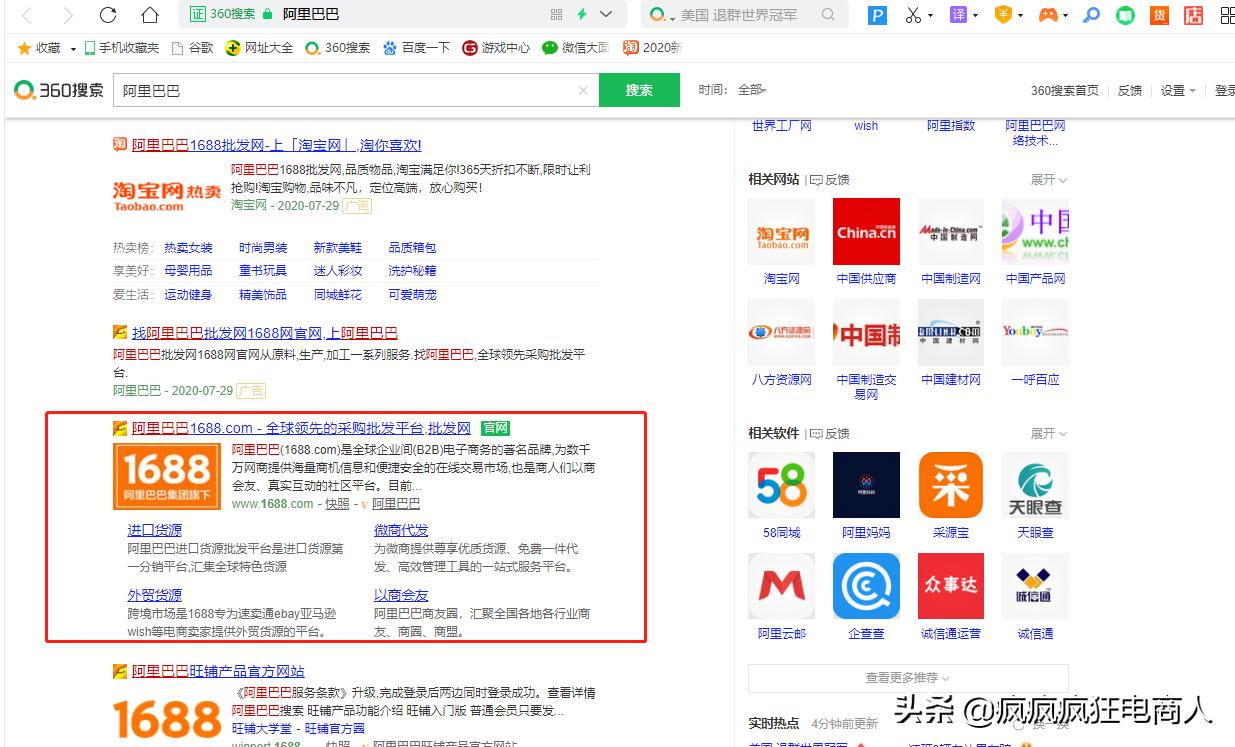Click the scissors screenshot tool icon
Viewport: 1235px width, 747px height.
tap(913, 15)
